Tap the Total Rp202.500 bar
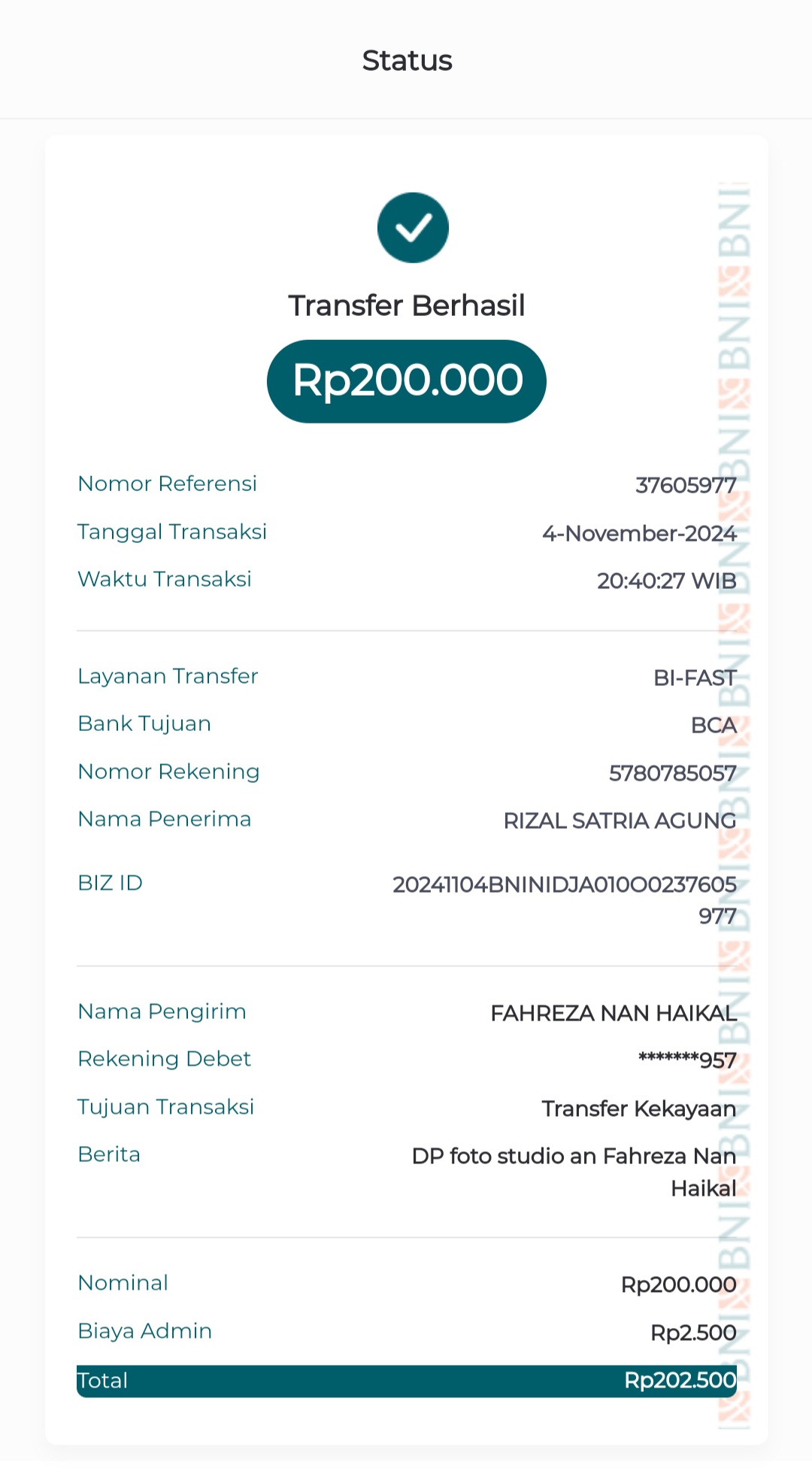The height and width of the screenshot is (1474, 812). point(407,1381)
